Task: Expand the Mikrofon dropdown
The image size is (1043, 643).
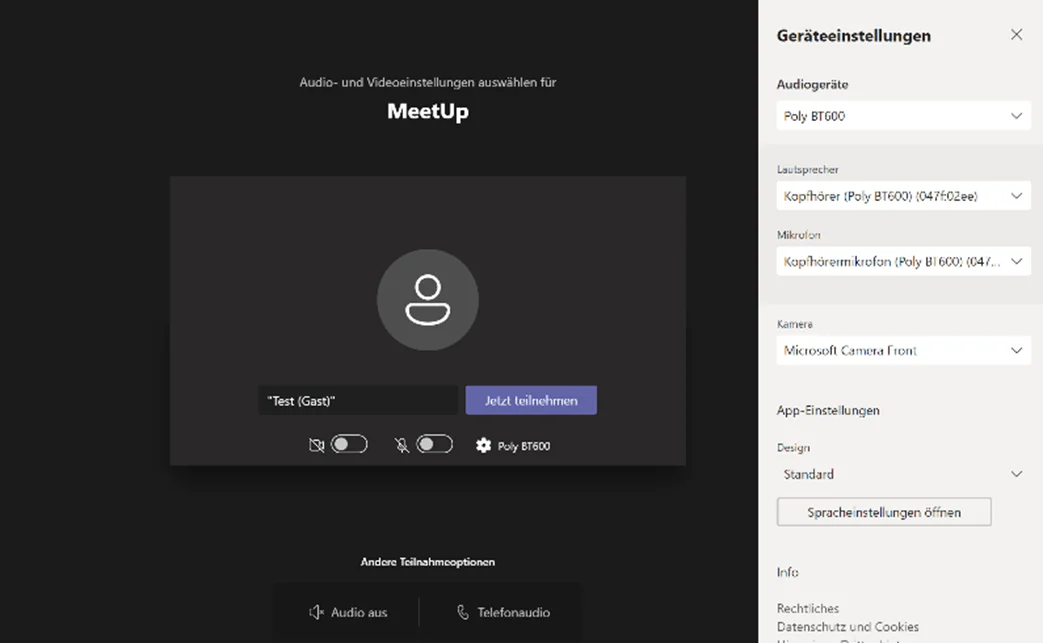Action: [903, 262]
